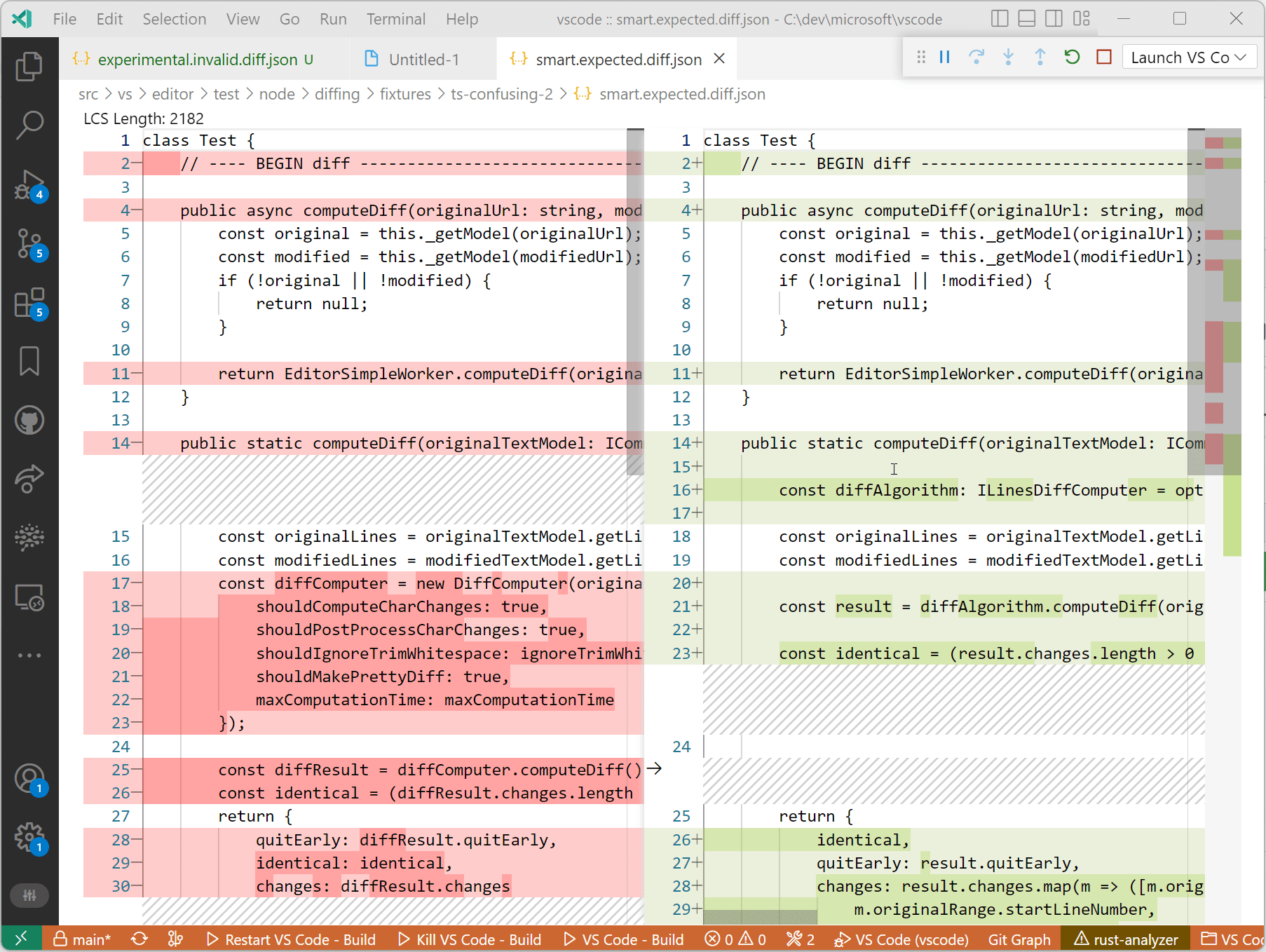Restart the debug session
1266x952 pixels.
tap(1072, 57)
